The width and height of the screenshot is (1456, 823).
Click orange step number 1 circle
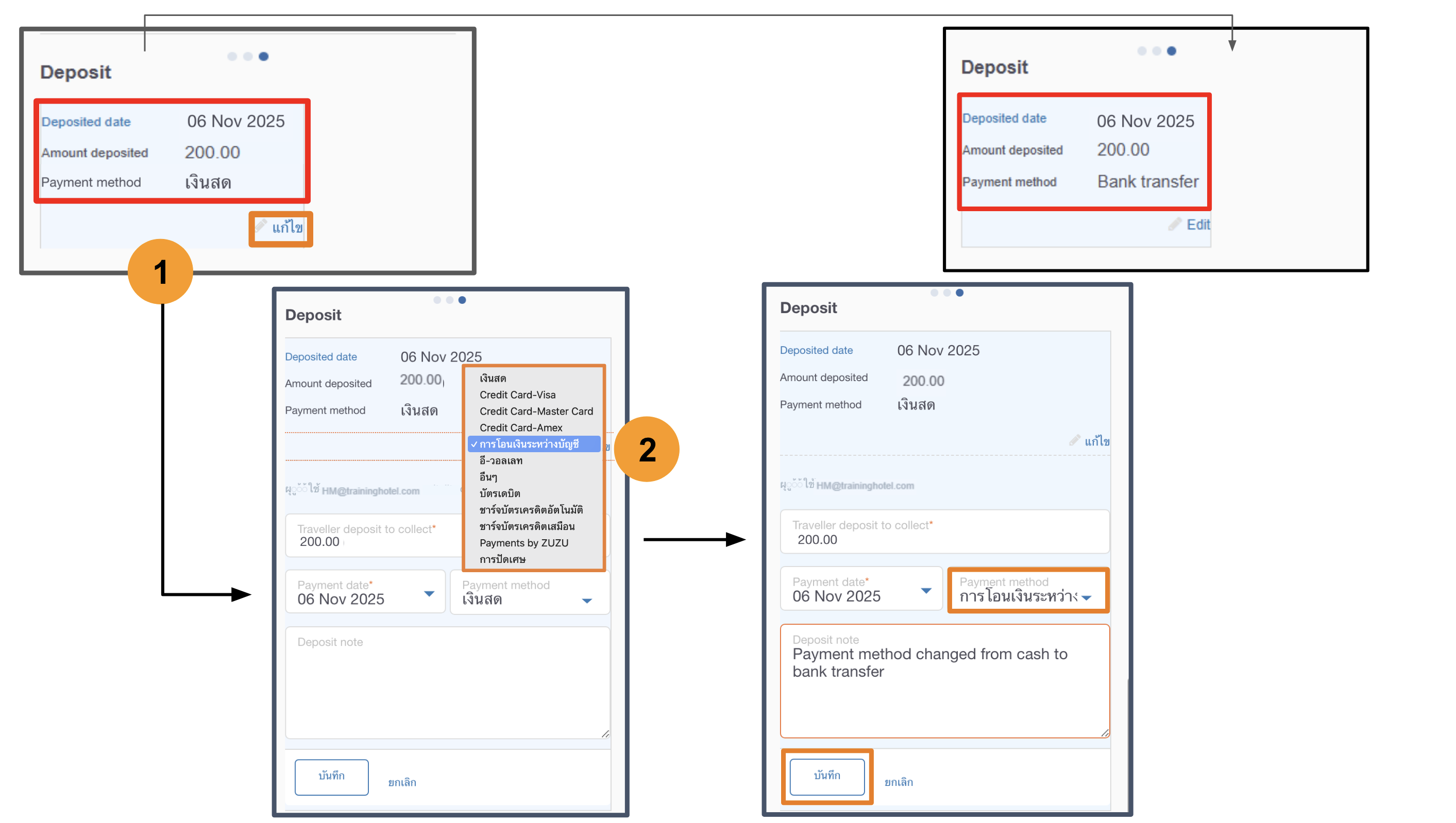pyautogui.click(x=160, y=271)
